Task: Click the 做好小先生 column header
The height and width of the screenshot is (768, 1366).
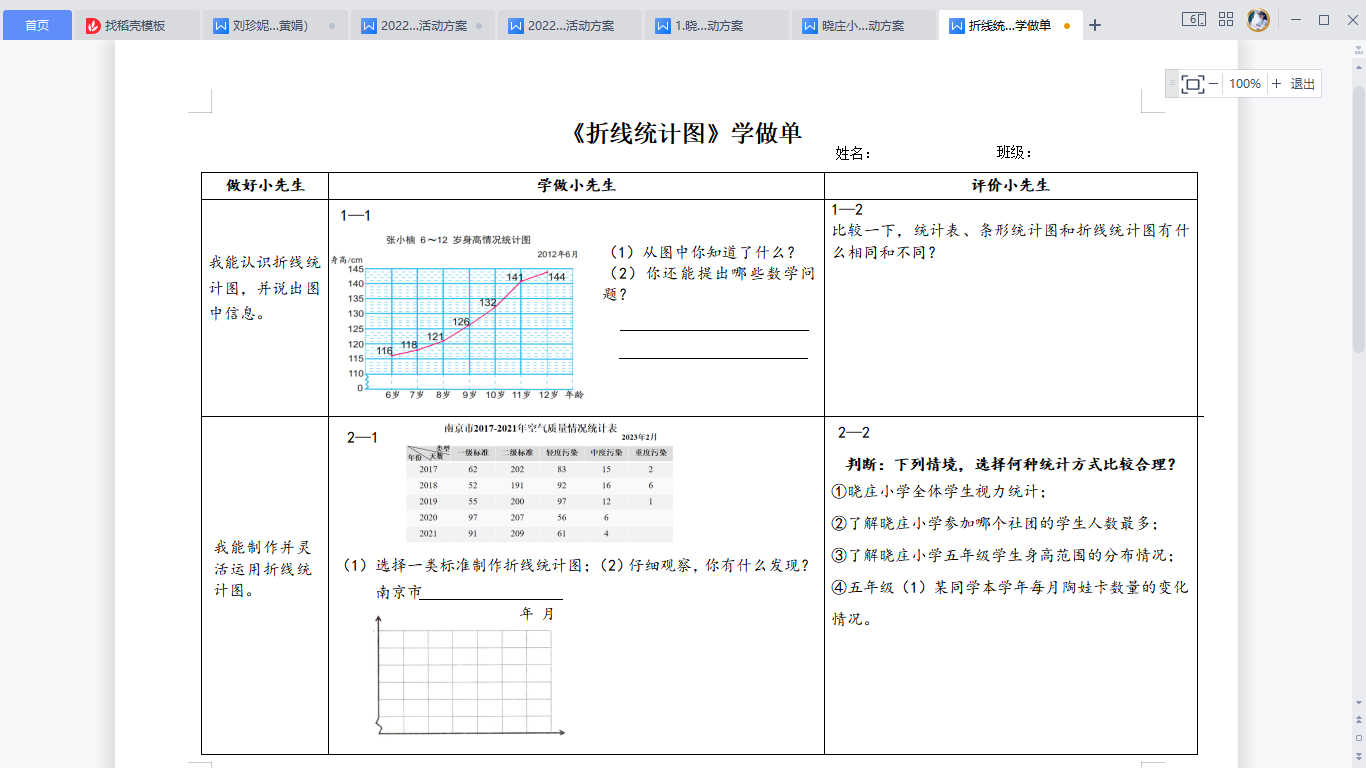Action: click(x=265, y=185)
